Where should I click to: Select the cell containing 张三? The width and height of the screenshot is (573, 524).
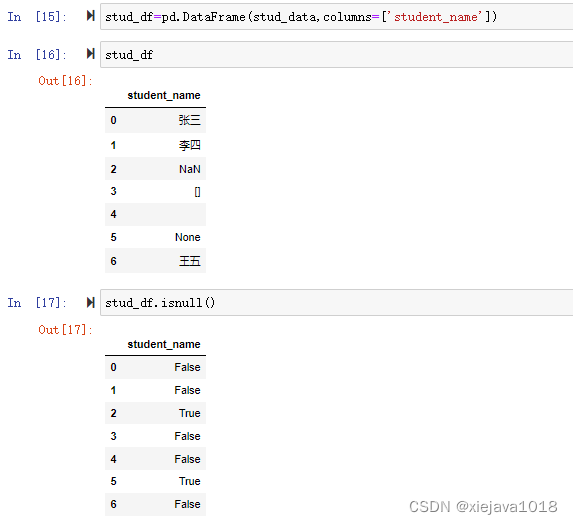[190, 120]
